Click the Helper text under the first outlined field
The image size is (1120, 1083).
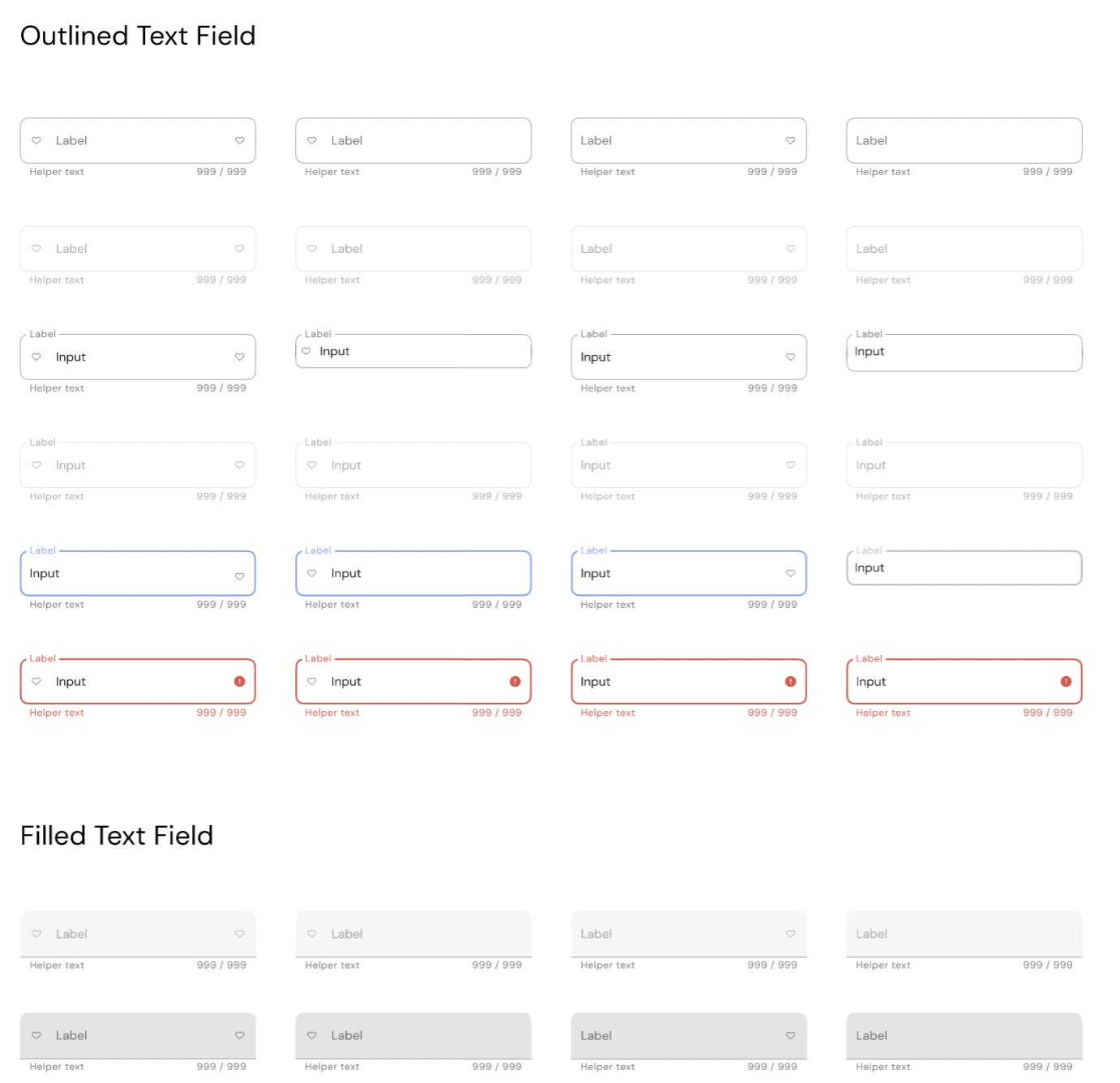pyautogui.click(x=56, y=171)
